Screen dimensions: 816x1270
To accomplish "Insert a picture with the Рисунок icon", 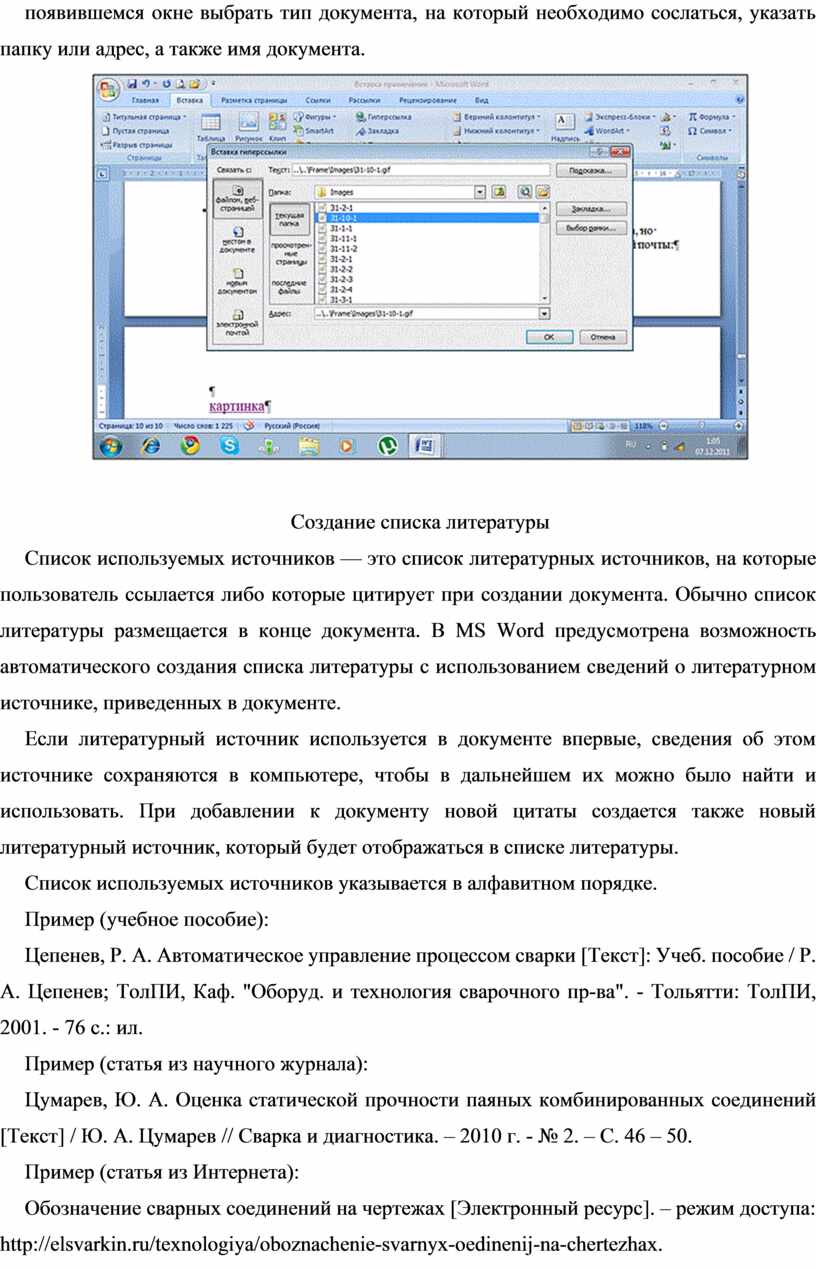I will (248, 127).
